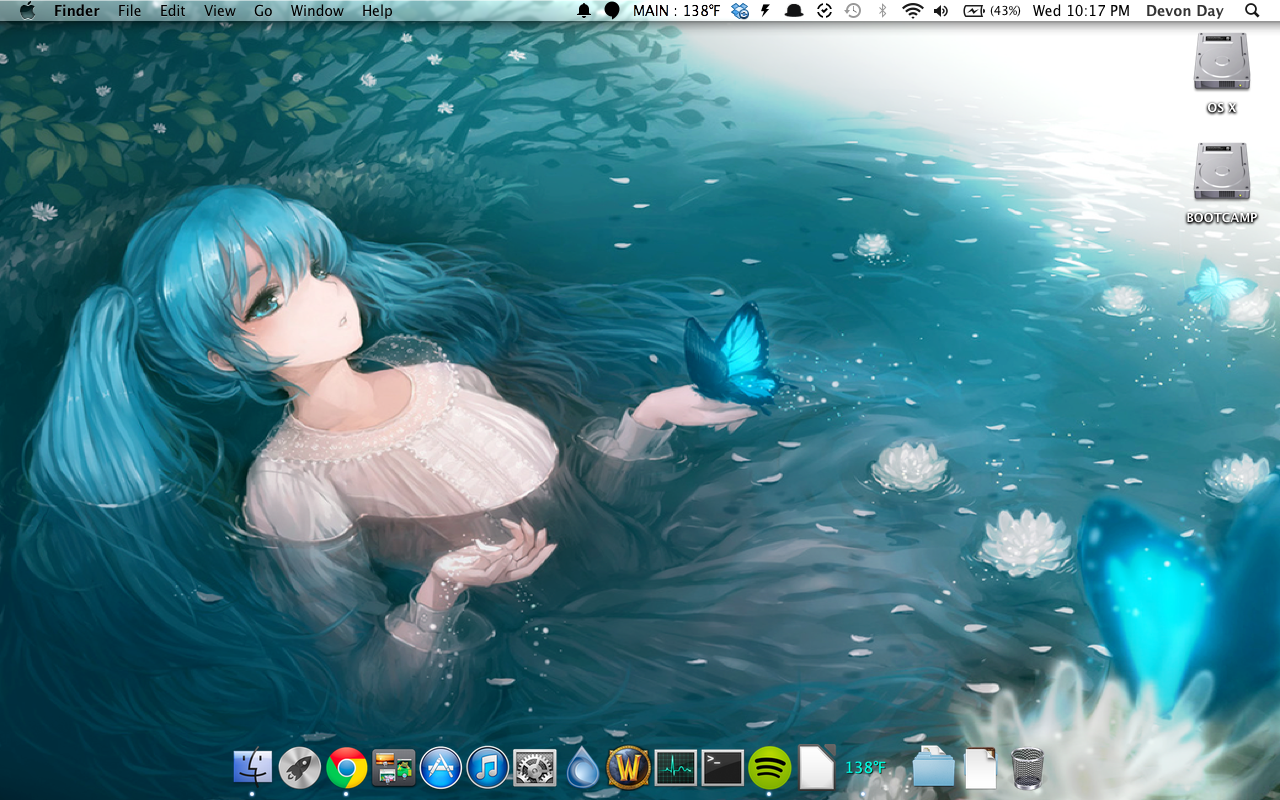Open the Apple menu
Image resolution: width=1280 pixels, height=800 pixels.
click(27, 11)
